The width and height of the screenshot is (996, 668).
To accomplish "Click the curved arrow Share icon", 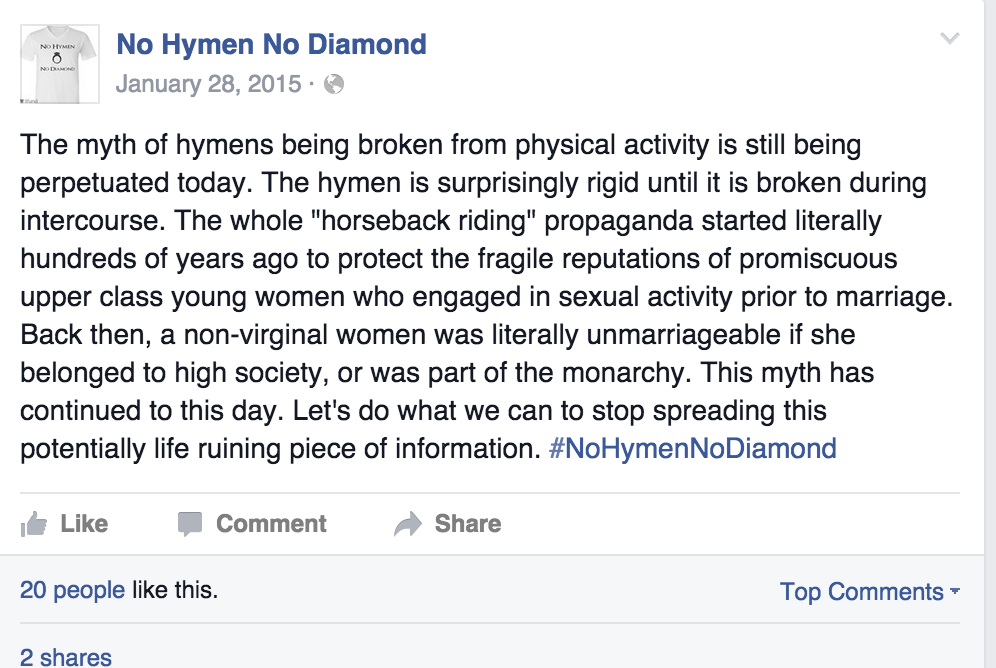I will coord(408,524).
